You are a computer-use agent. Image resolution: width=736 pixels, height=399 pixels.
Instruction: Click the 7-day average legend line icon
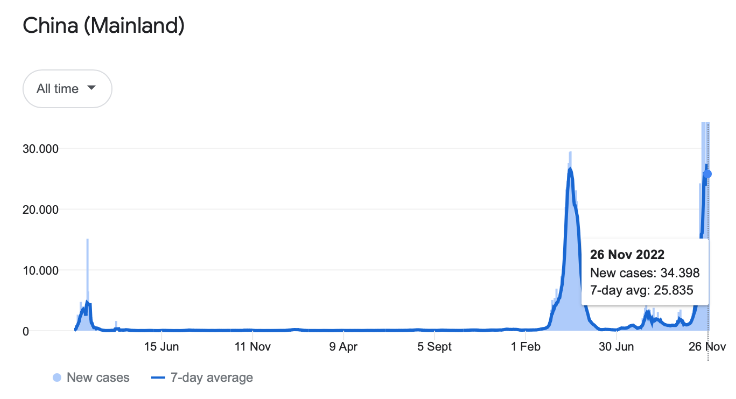click(x=158, y=378)
